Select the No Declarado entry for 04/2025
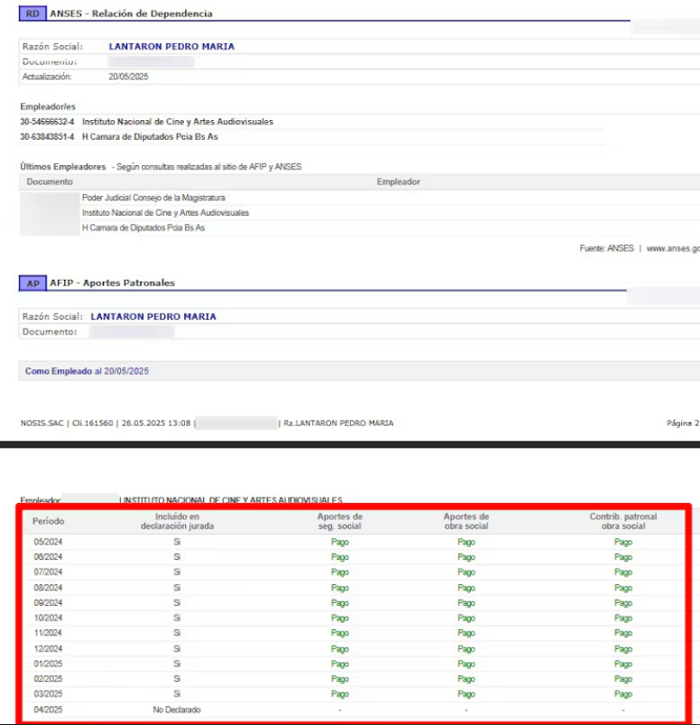The width and height of the screenshot is (700, 725). [177, 709]
